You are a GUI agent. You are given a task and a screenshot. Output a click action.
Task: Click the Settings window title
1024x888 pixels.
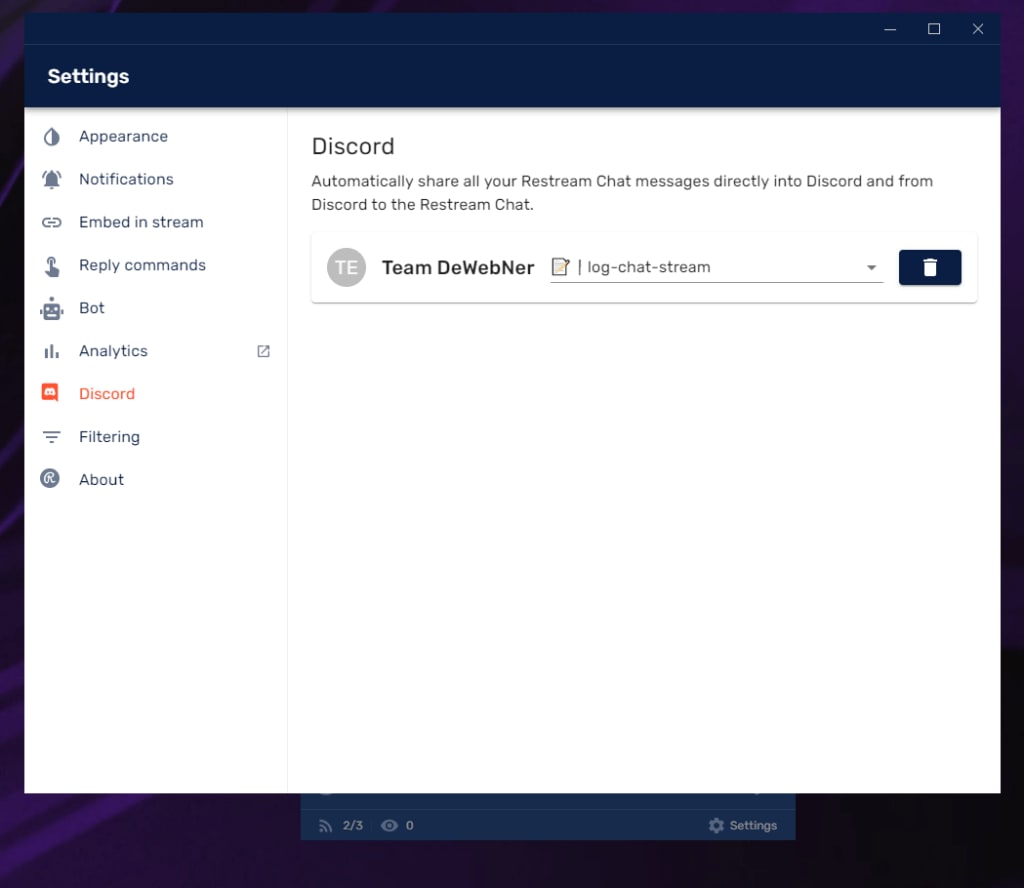click(88, 76)
